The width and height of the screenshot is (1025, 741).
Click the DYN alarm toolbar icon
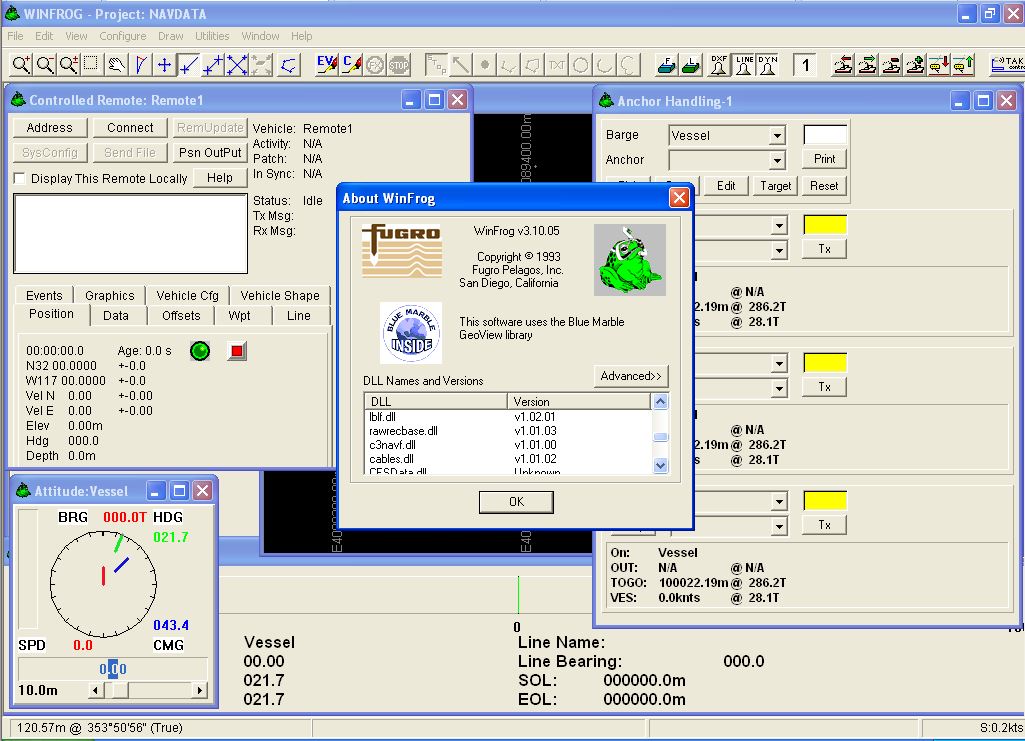click(x=767, y=64)
